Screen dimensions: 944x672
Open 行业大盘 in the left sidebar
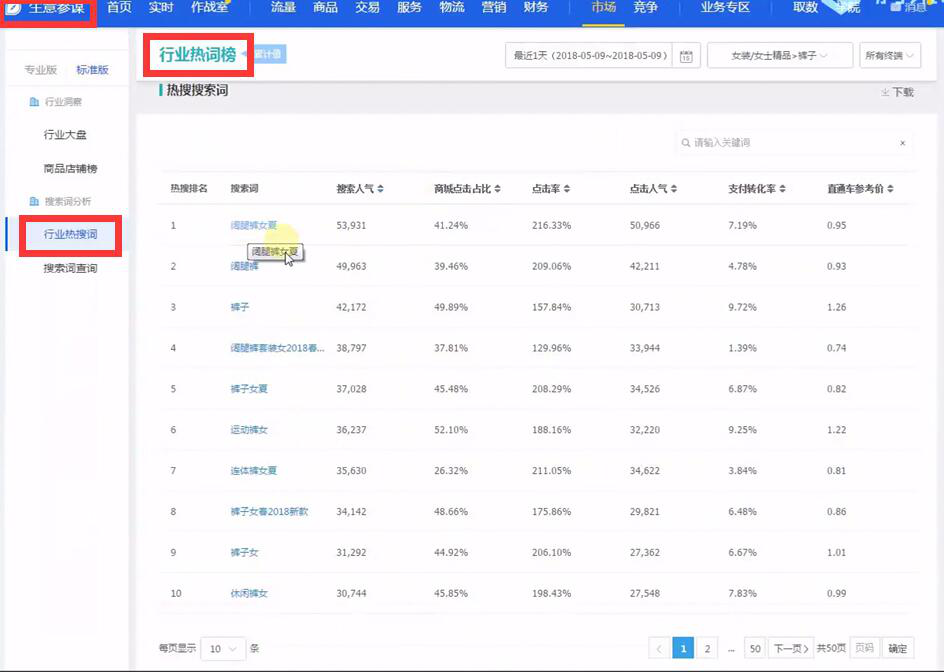click(72, 135)
